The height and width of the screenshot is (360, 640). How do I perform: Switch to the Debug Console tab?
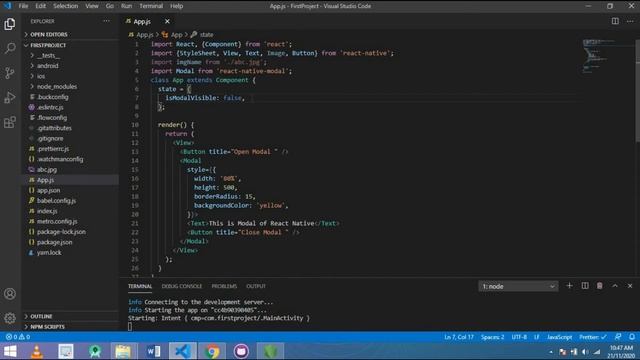[x=182, y=287]
